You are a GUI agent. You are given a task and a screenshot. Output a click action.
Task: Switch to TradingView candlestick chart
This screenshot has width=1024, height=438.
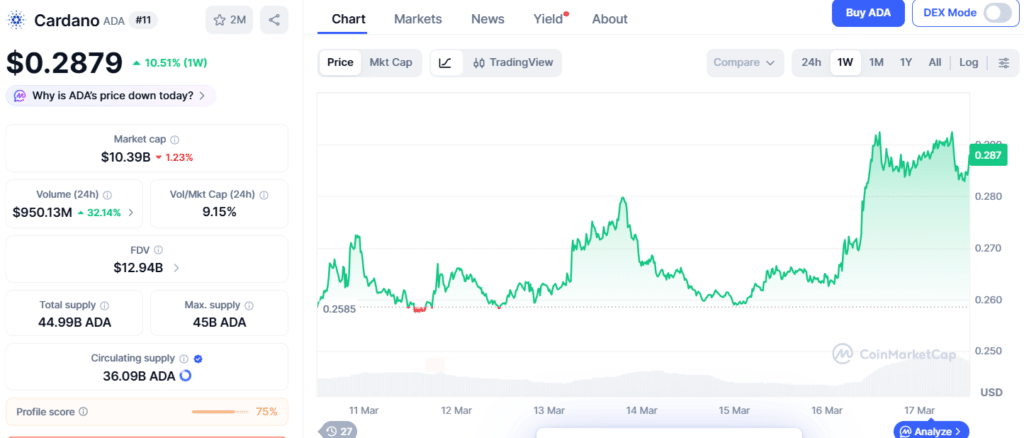tap(513, 63)
